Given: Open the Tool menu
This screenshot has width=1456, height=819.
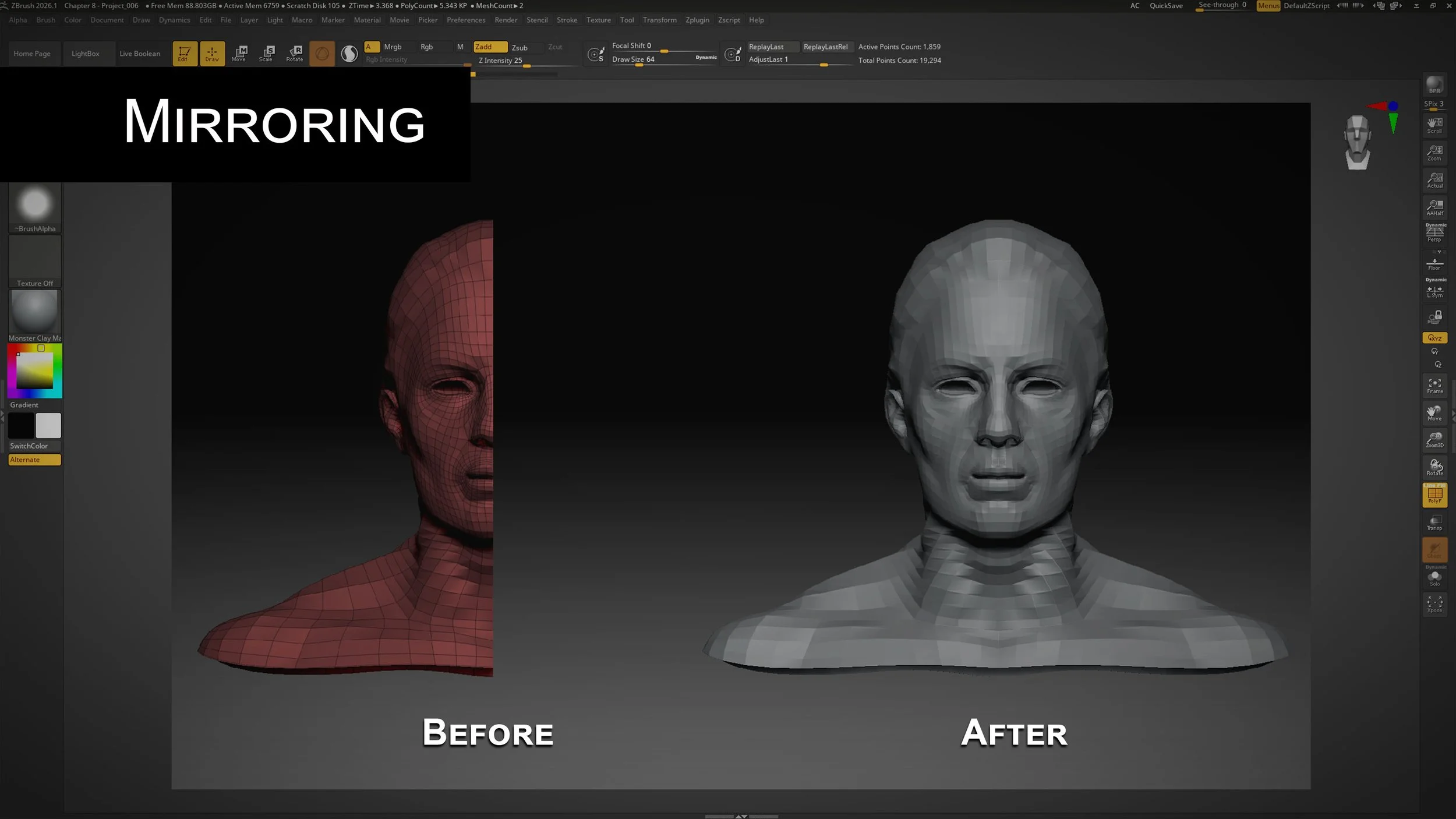Looking at the screenshot, I should coord(627,20).
